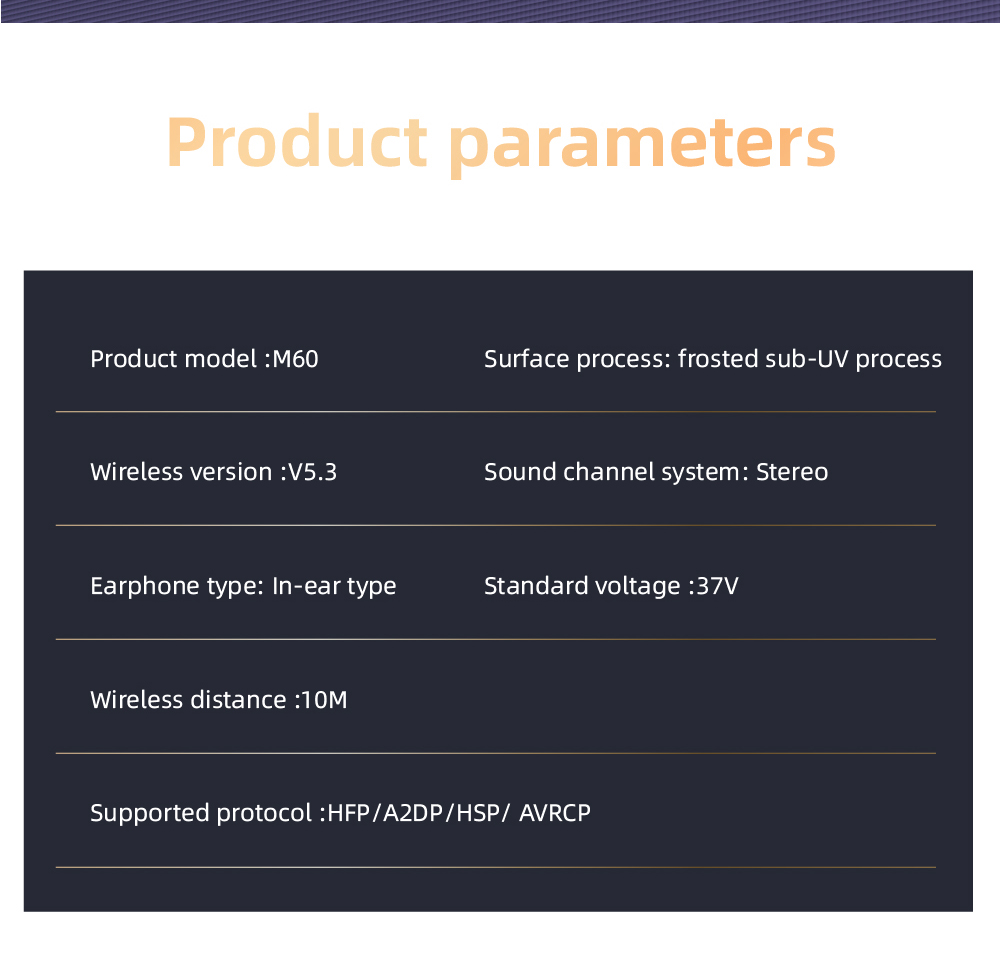Click the 10M distance value

324,700
